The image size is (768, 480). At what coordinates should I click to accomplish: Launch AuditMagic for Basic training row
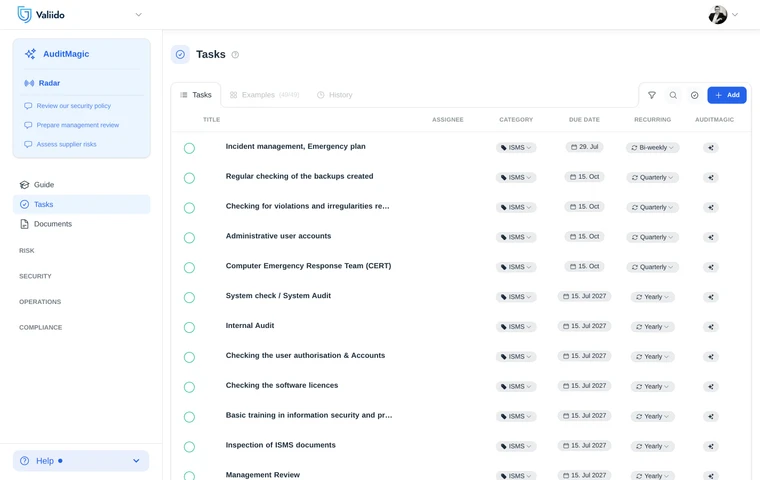click(711, 416)
